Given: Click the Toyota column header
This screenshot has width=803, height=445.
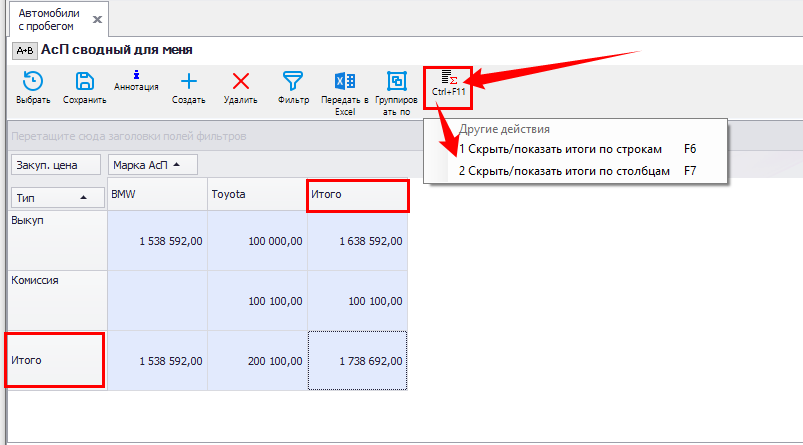Looking at the screenshot, I should pyautogui.click(x=257, y=195).
